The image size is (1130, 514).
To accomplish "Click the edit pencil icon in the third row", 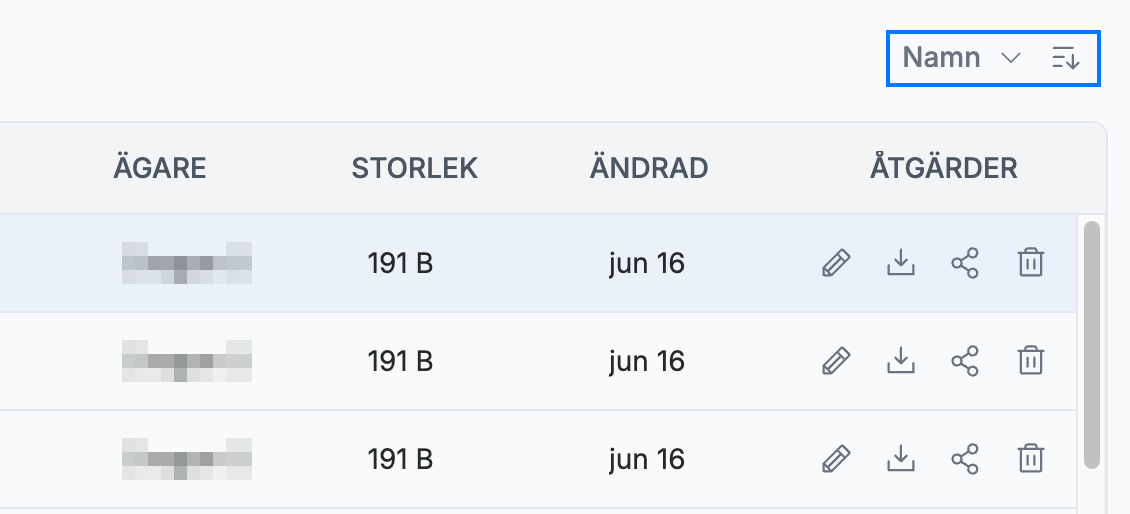I will coord(836,458).
